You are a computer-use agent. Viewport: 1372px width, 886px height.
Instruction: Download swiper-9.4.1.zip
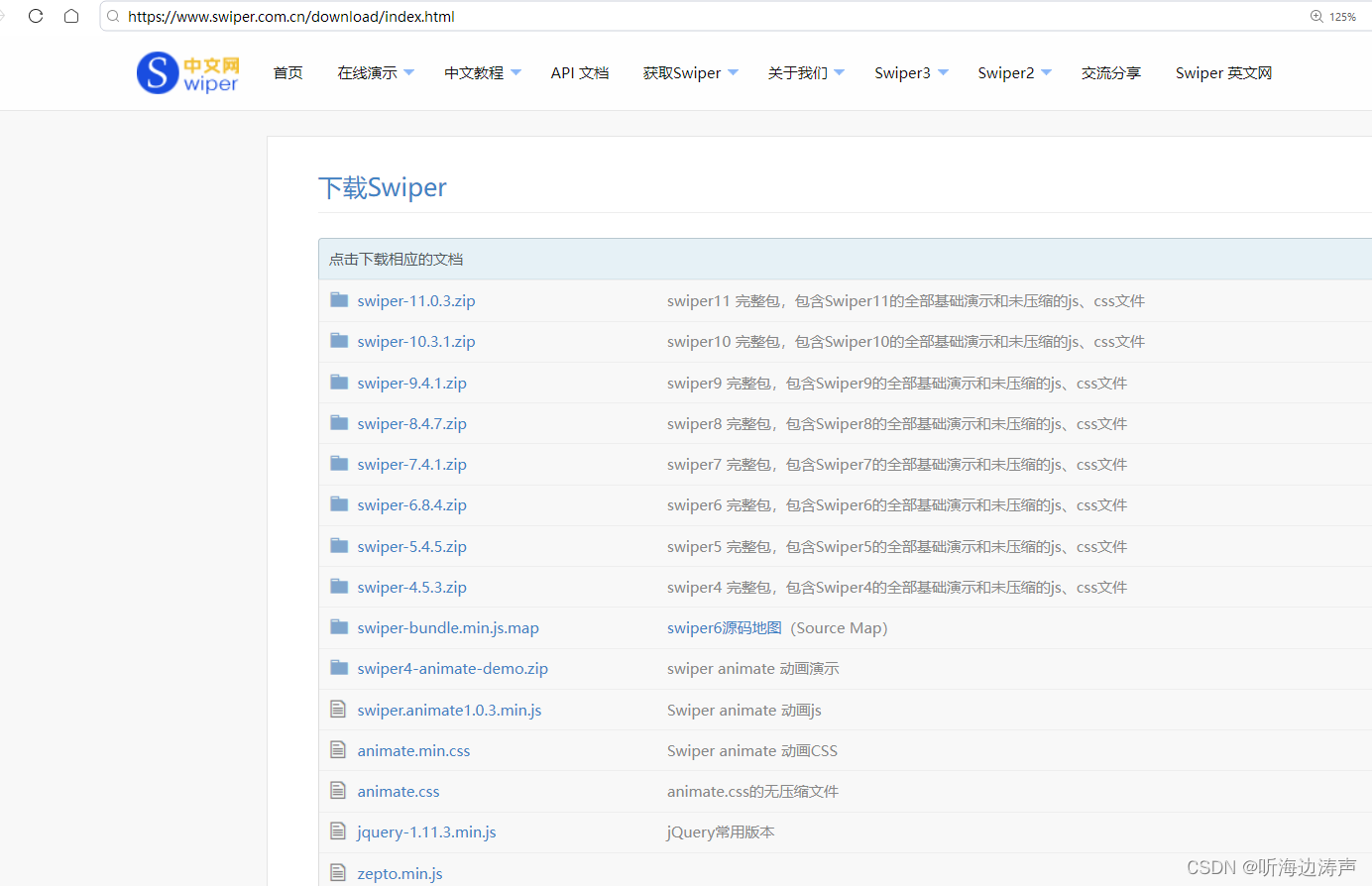tap(412, 383)
